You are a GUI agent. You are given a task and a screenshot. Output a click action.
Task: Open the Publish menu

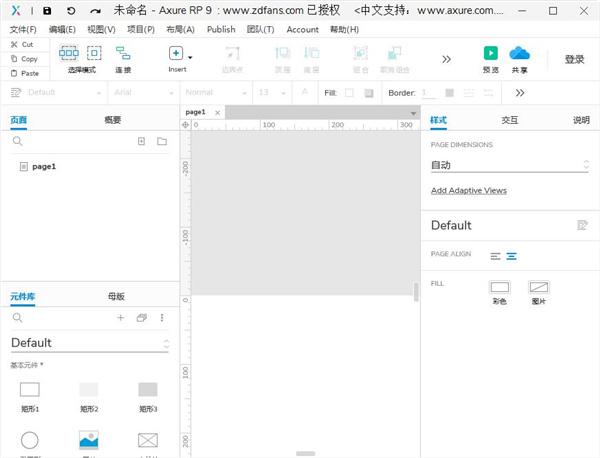(221, 29)
